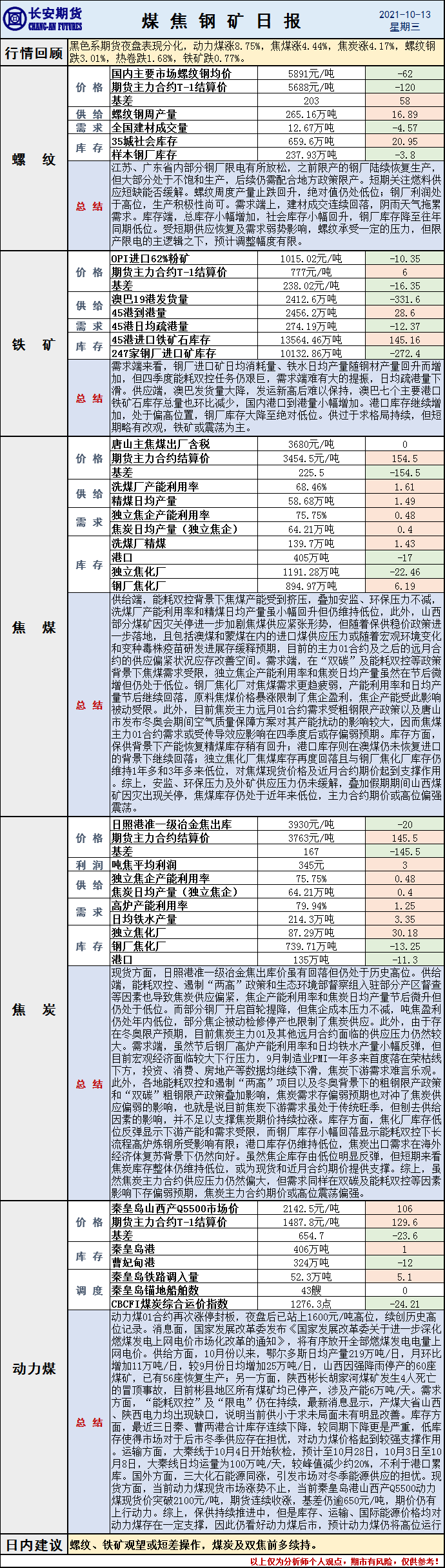Image resolution: width=445 pixels, height=1568 pixels.
Task: Click the green -62 change cell
Action: [x=404, y=73]
